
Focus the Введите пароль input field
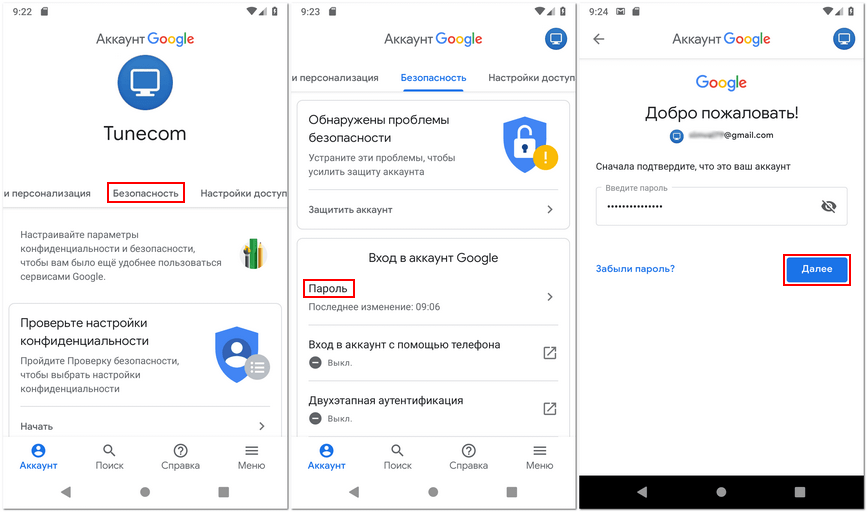(721, 206)
